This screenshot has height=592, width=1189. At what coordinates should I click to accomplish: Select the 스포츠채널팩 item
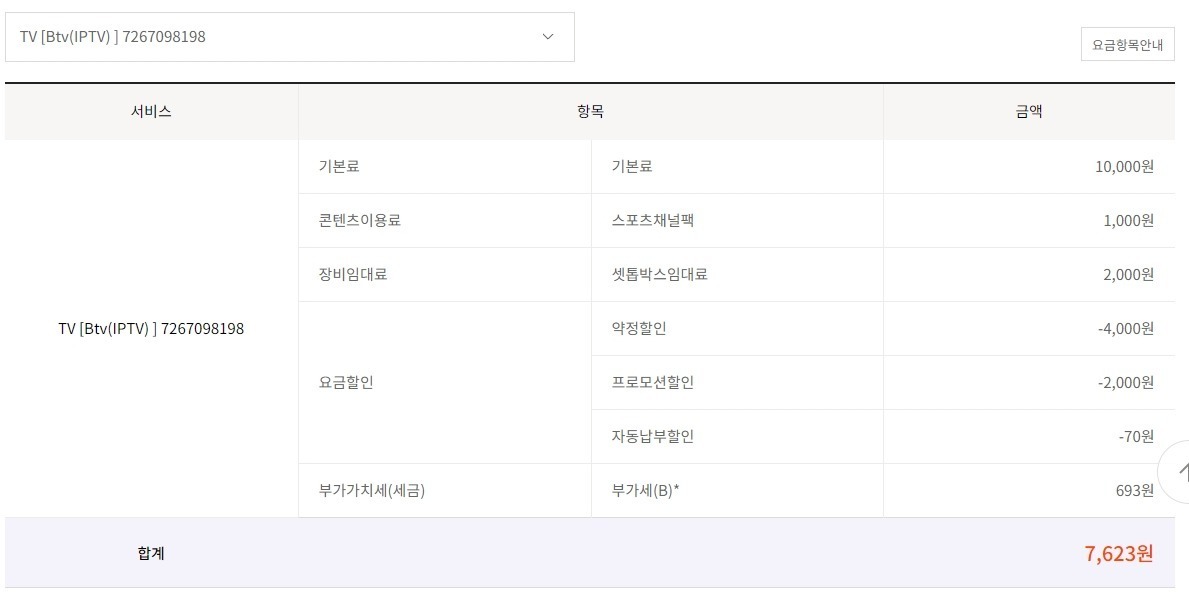[652, 220]
